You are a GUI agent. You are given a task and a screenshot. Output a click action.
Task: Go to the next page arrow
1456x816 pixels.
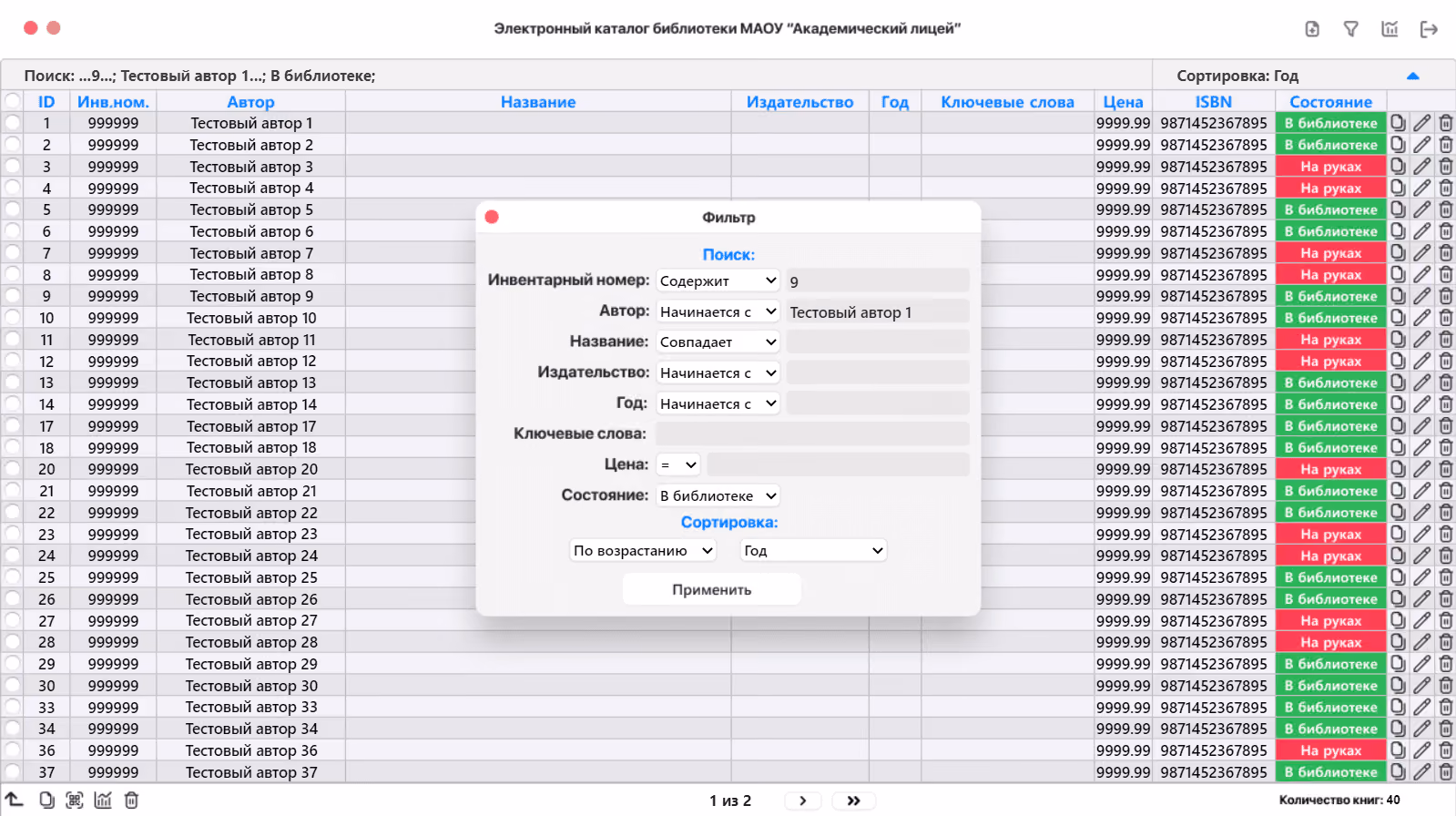pyautogui.click(x=802, y=801)
